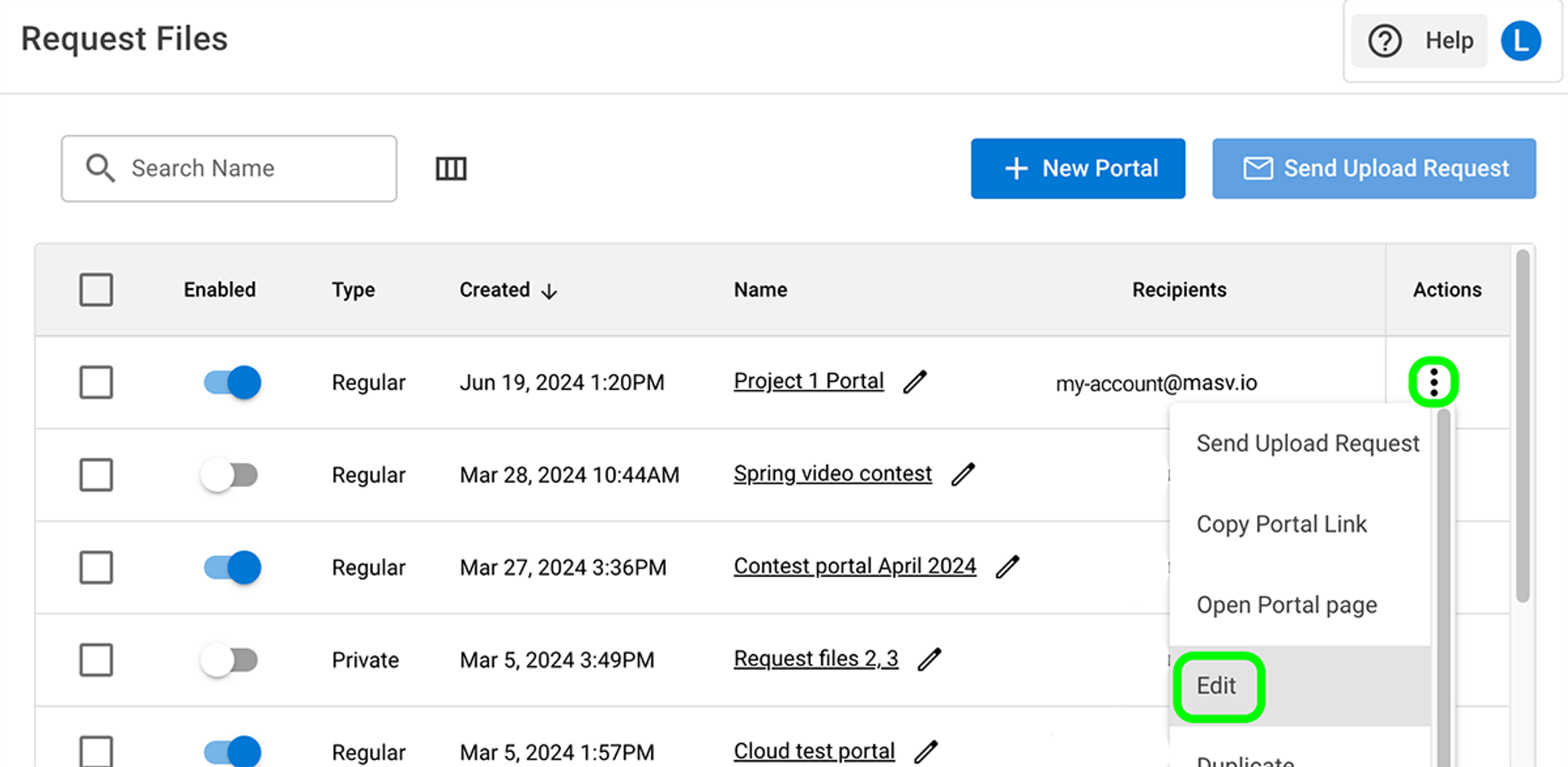Image resolution: width=1568 pixels, height=767 pixels.
Task: Open the Project 1 Portal link
Action: coord(808,381)
